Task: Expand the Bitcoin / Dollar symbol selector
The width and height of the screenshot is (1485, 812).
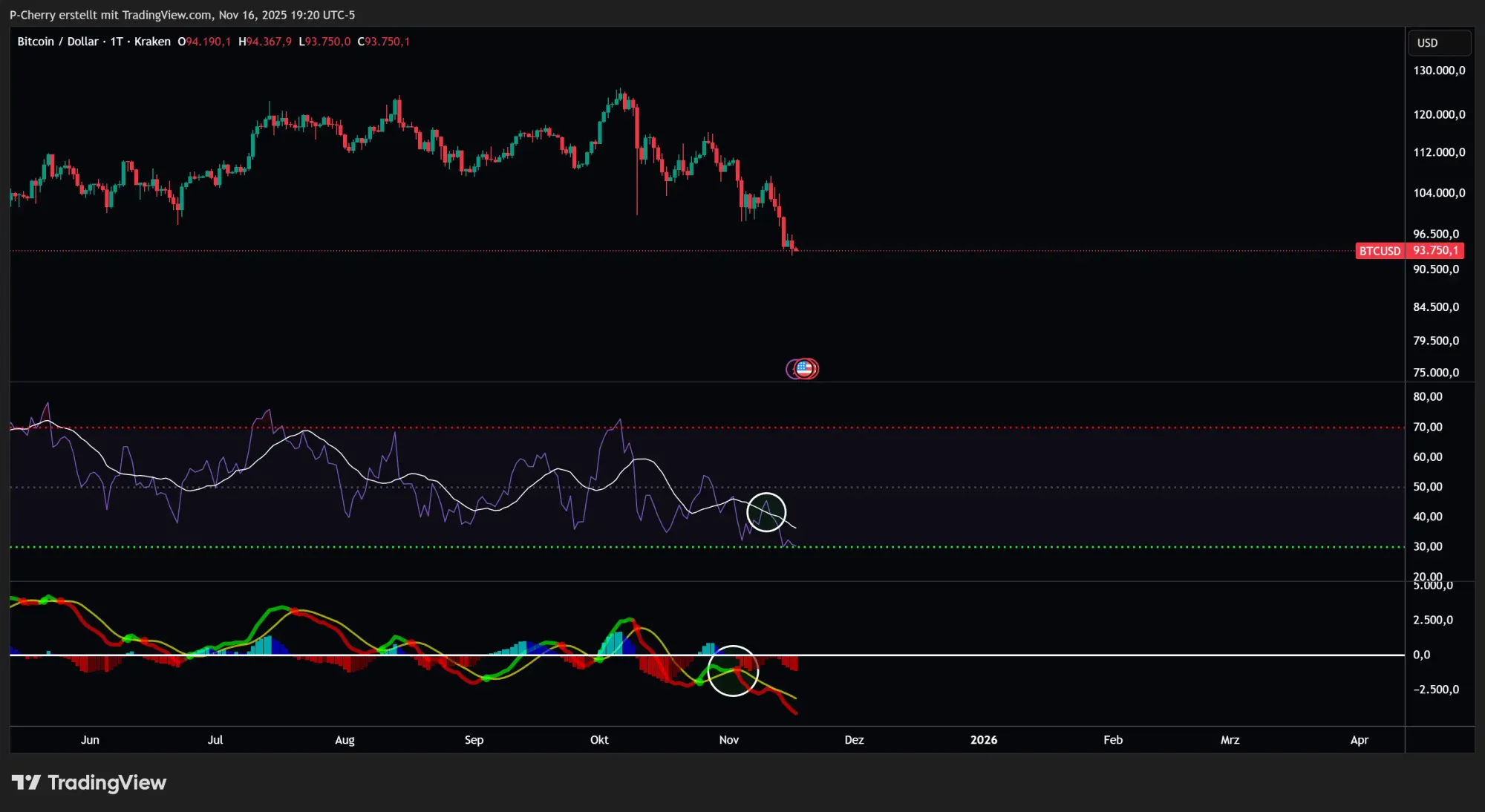Action: click(x=56, y=42)
